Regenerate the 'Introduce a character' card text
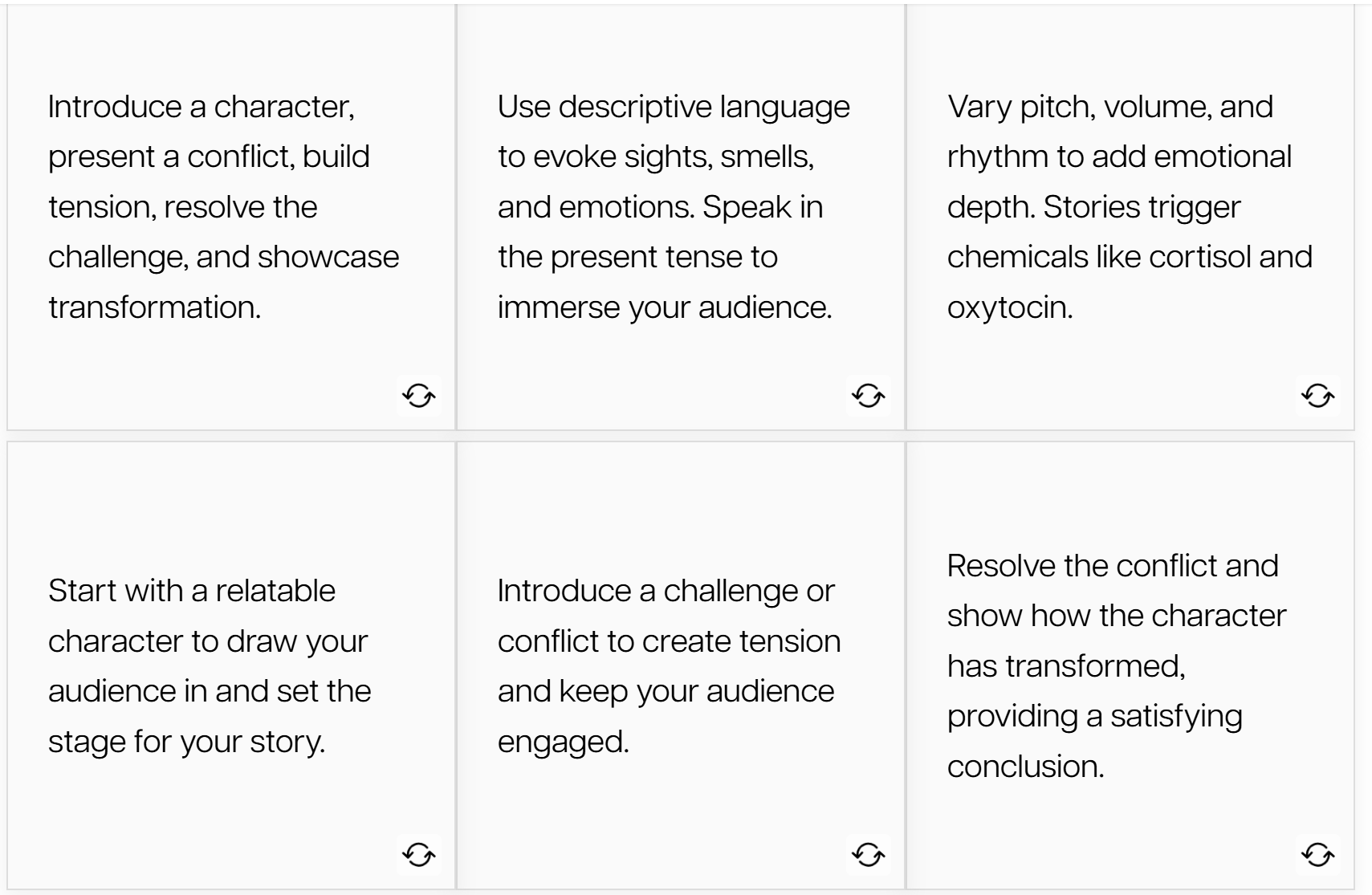This screenshot has height=895, width=1372. [418, 395]
